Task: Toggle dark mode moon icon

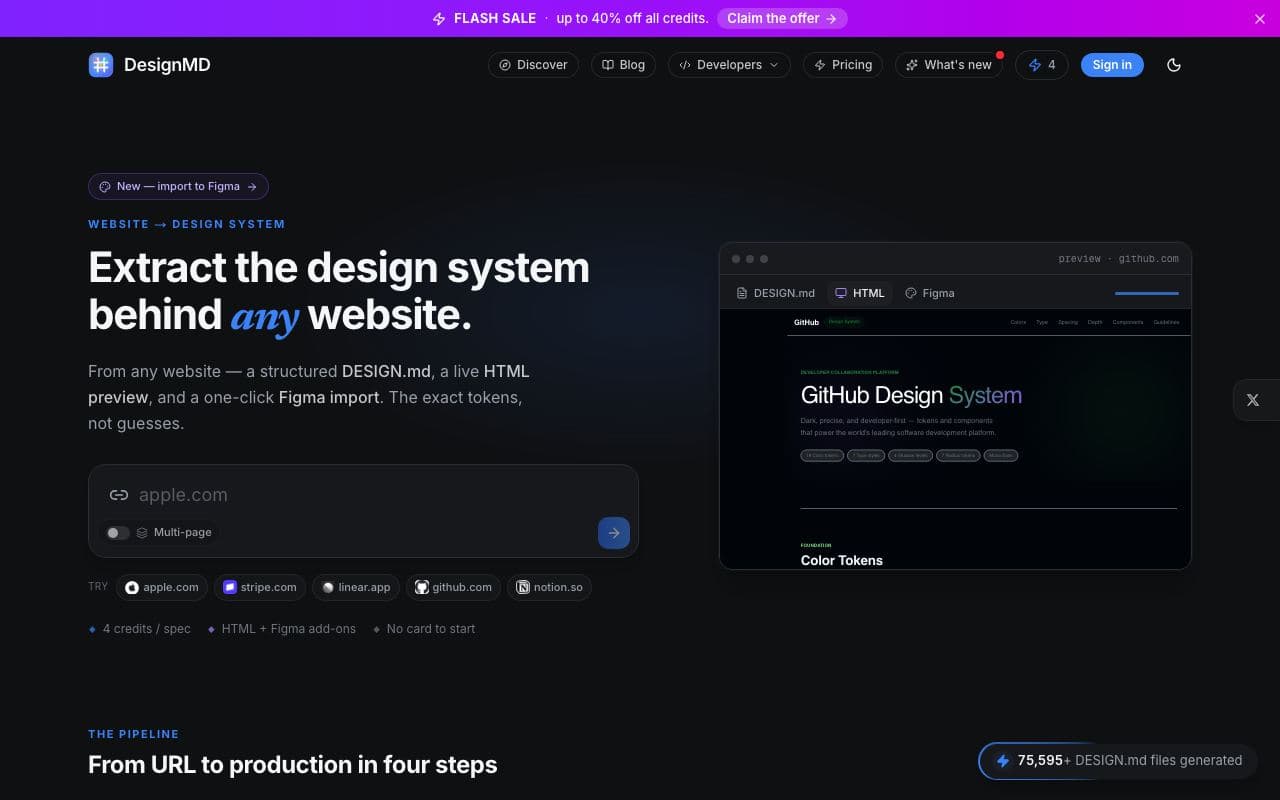Action: click(1174, 65)
